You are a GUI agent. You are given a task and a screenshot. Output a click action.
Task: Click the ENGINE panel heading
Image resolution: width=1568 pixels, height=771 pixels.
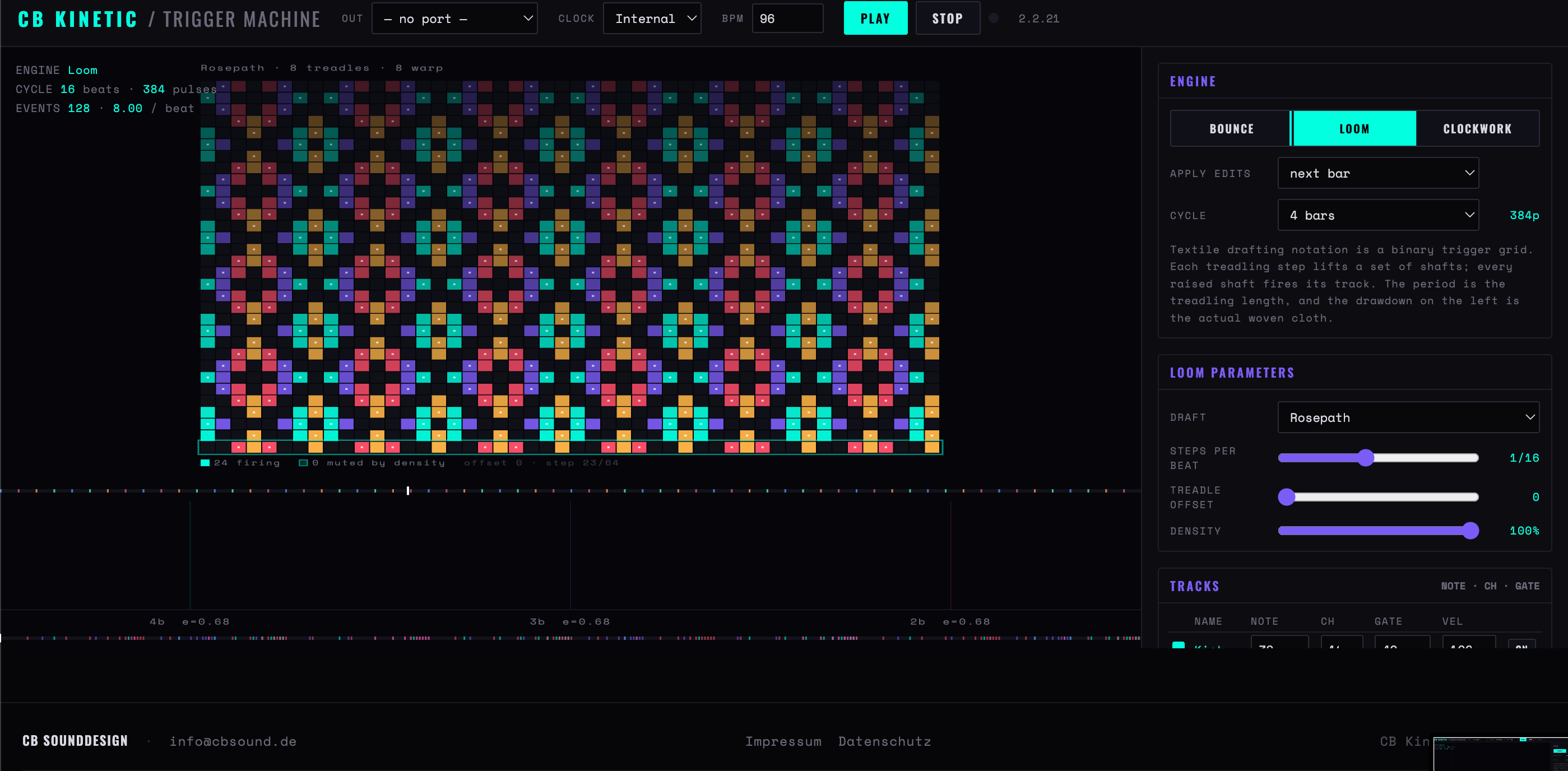point(1193,82)
